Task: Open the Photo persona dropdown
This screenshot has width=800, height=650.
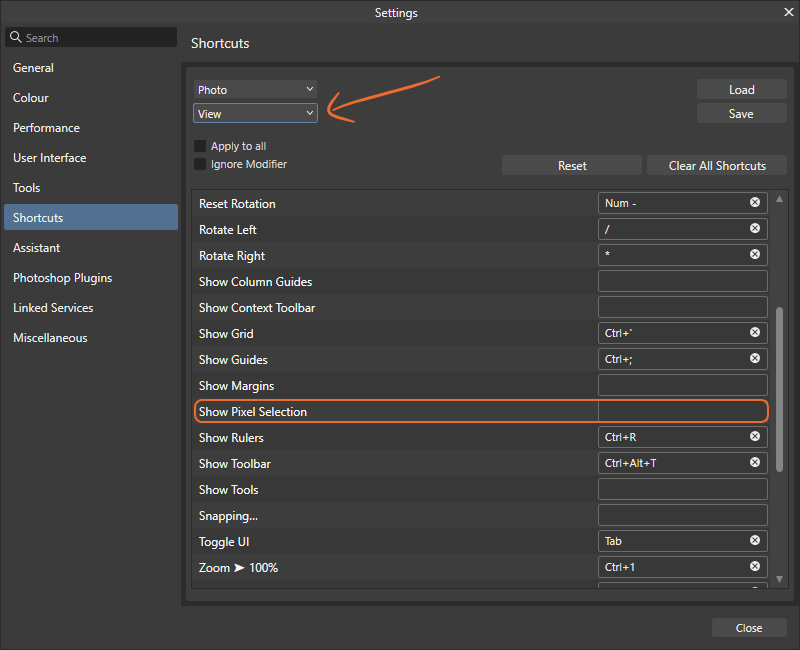Action: click(255, 89)
